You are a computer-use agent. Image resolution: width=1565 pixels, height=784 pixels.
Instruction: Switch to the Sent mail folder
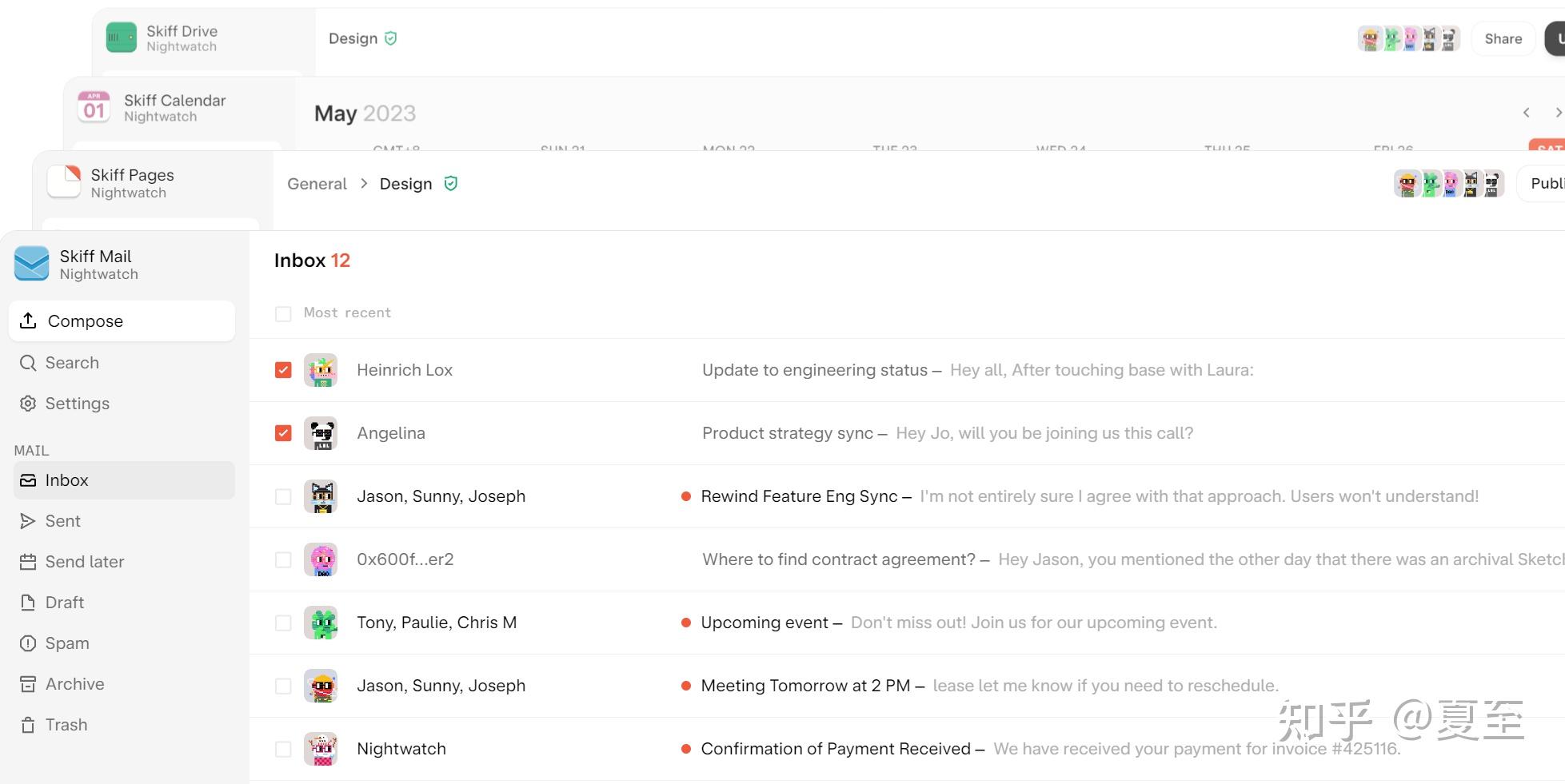click(x=62, y=521)
